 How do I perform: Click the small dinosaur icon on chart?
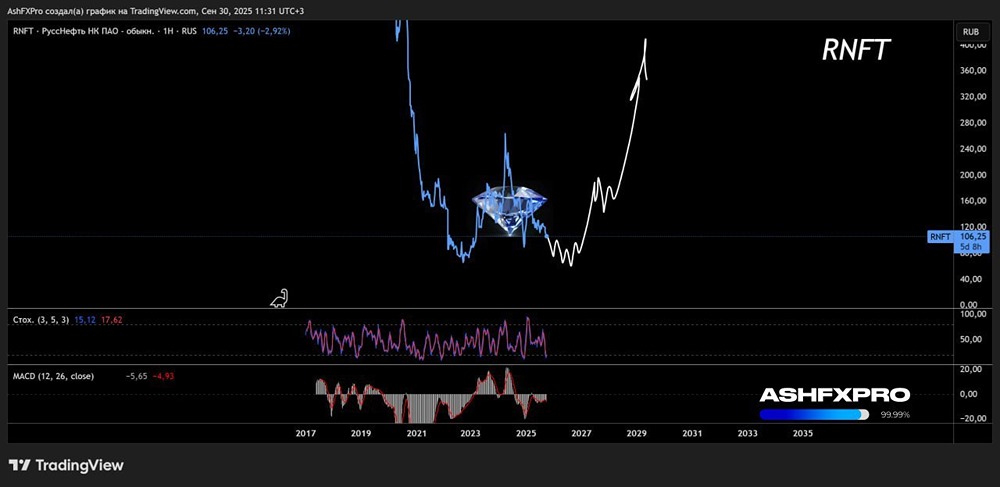279,298
